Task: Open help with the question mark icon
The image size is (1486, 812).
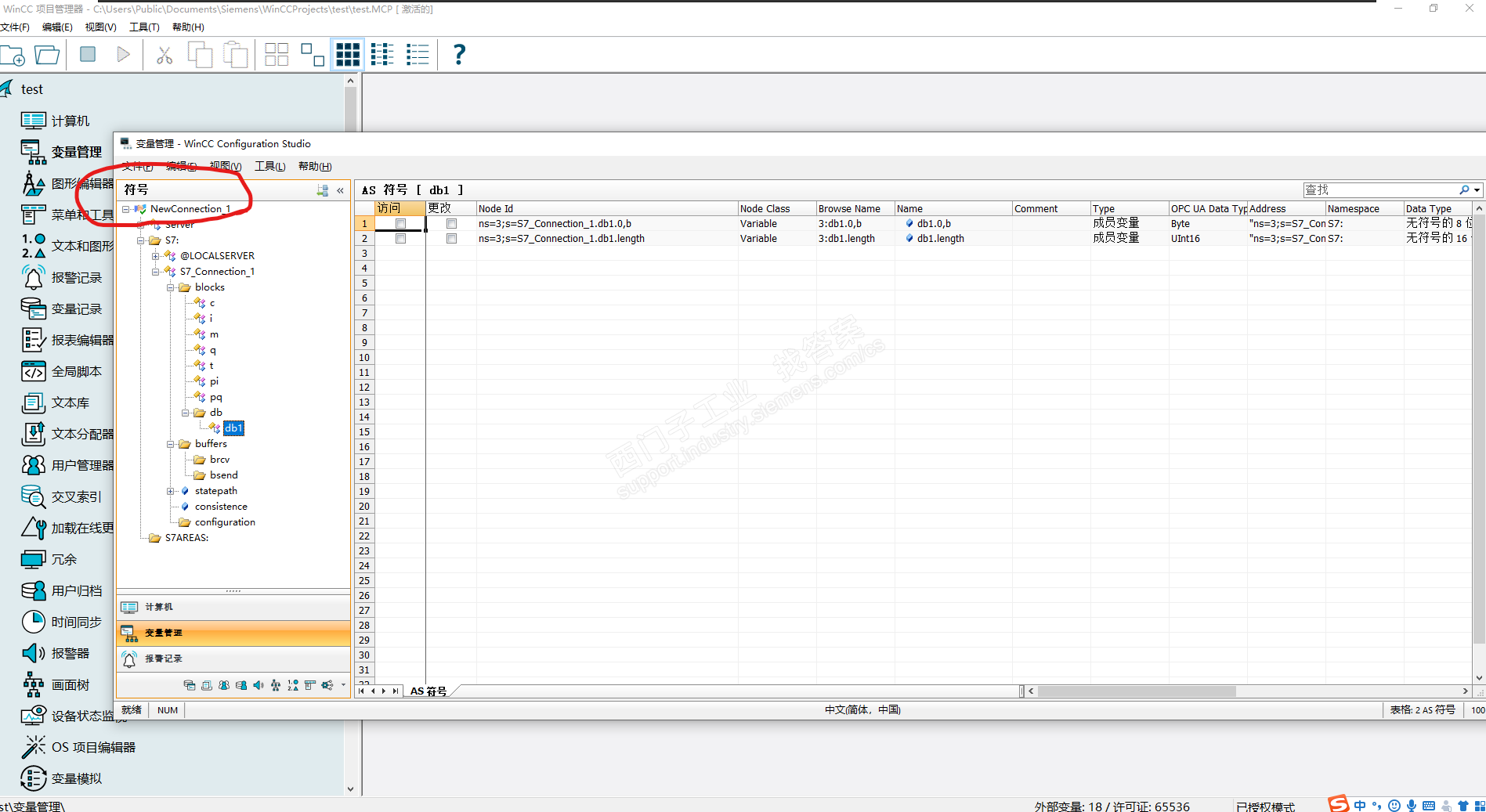Action: [459, 55]
